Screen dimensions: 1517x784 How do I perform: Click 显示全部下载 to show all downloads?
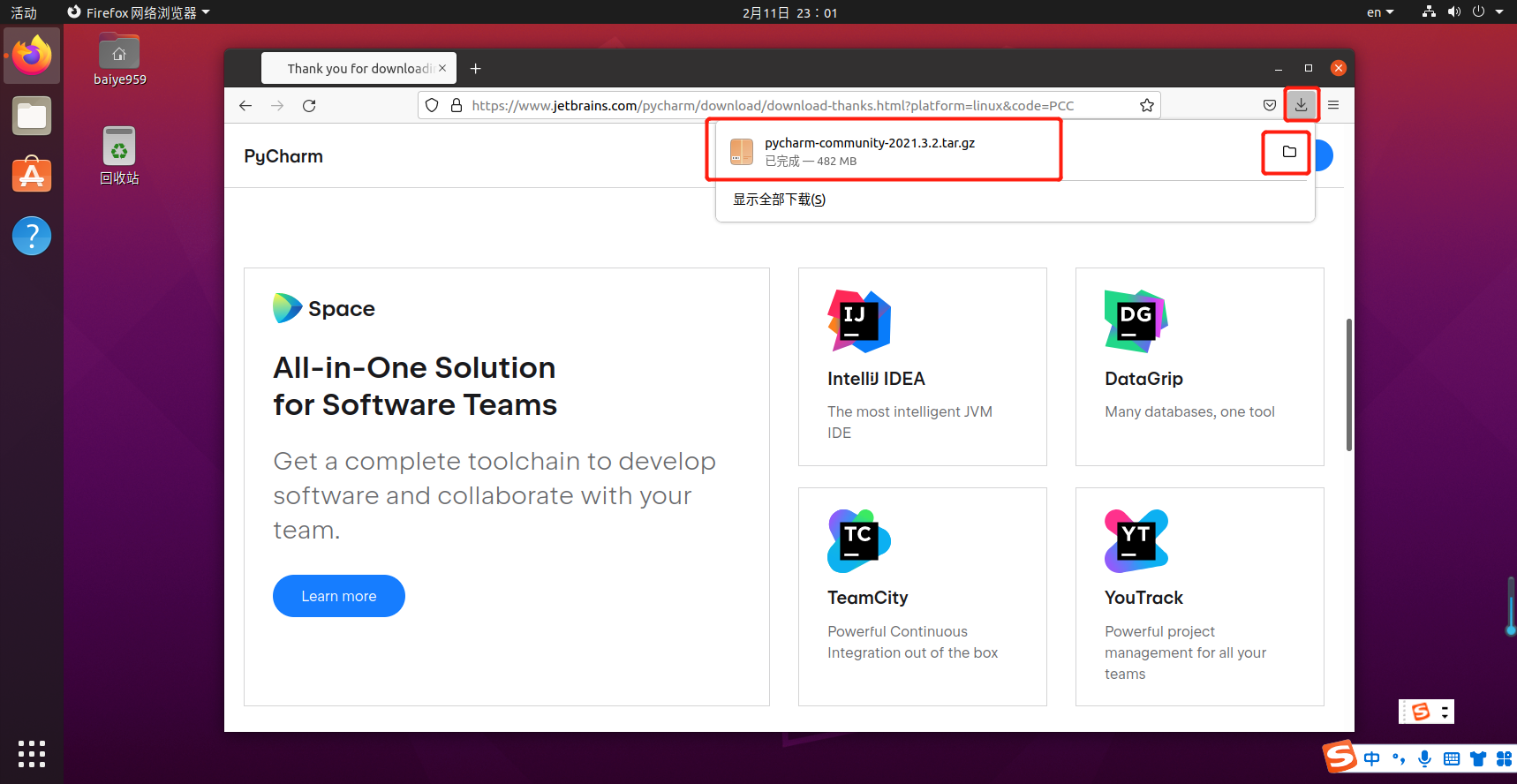(x=779, y=200)
